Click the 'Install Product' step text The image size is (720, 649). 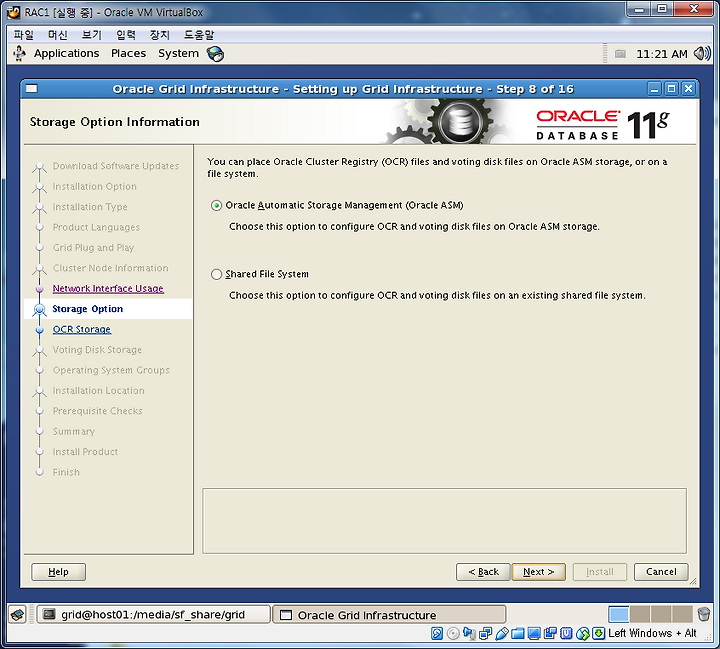85,452
